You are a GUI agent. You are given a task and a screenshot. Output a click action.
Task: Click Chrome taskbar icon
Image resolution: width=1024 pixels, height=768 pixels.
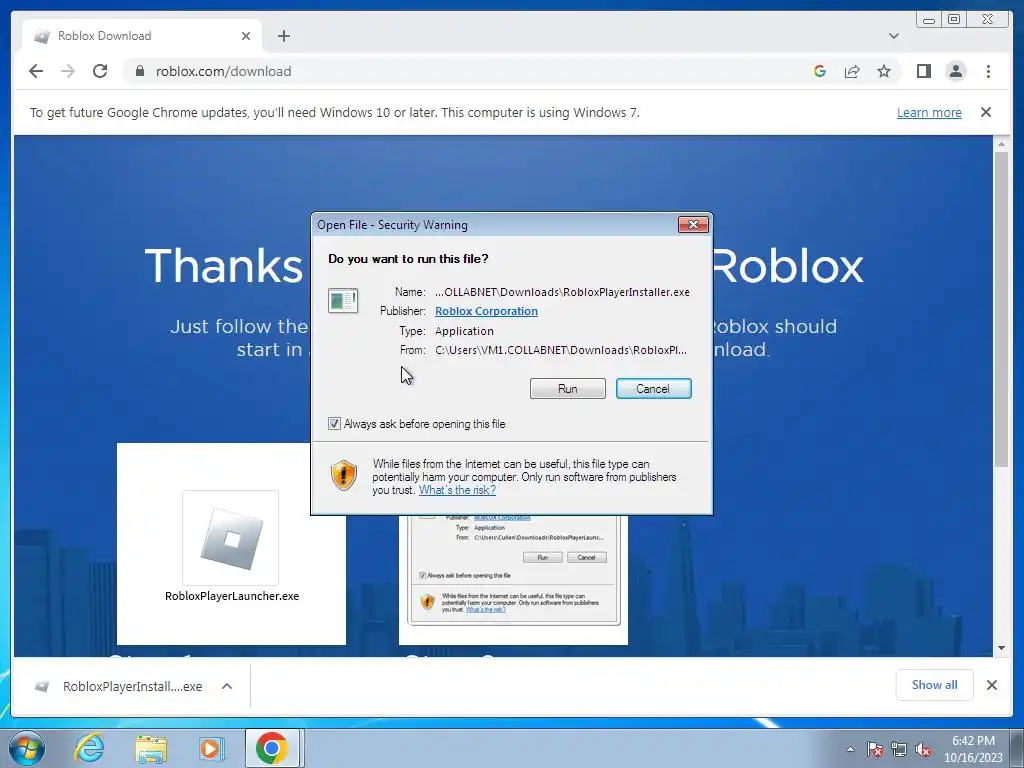[x=272, y=748]
